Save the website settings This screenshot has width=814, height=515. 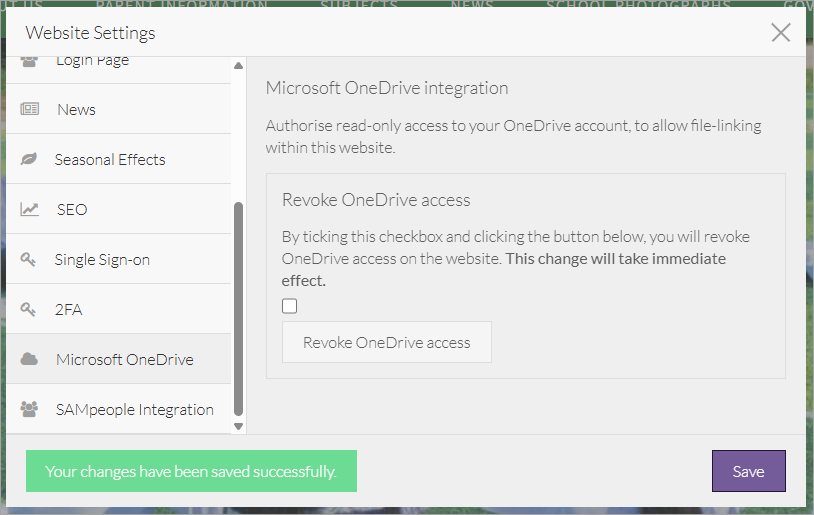tap(748, 471)
